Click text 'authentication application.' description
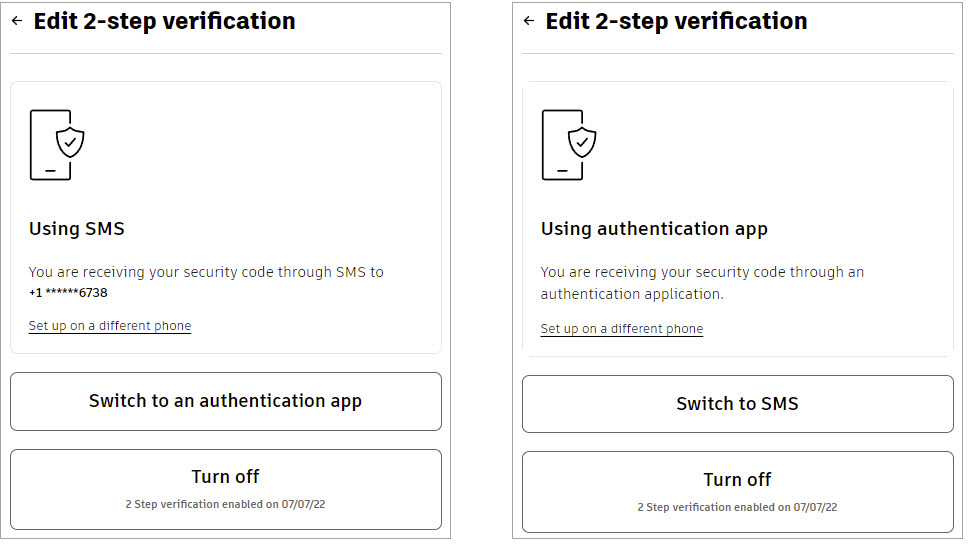The width and height of the screenshot is (968, 545). point(632,294)
